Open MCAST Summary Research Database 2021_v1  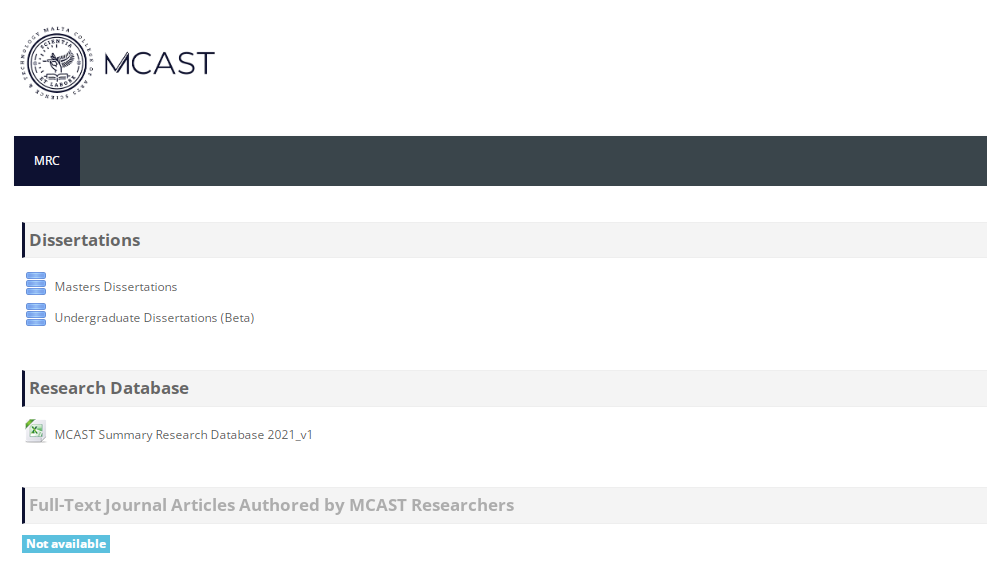click(x=183, y=435)
